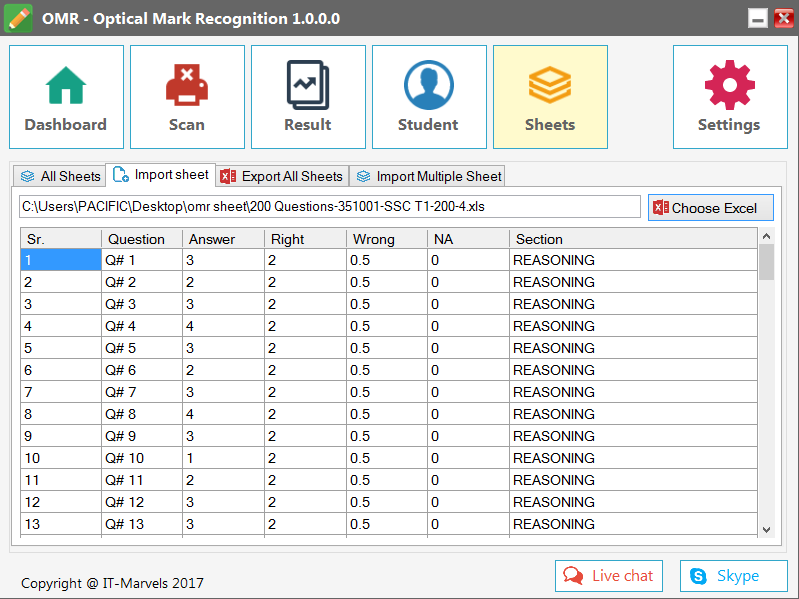This screenshot has width=799, height=599.
Task: Click the Answer column header
Action: (x=224, y=239)
